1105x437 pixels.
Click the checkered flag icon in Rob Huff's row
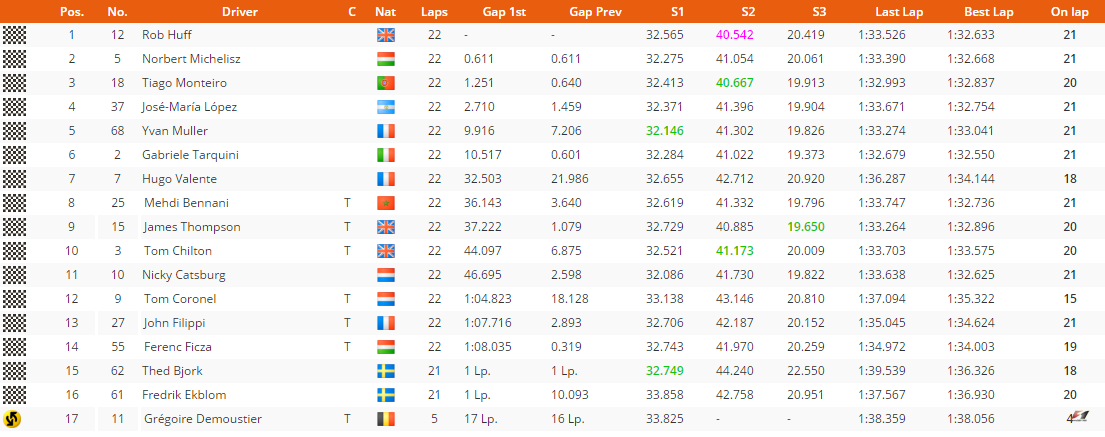(13, 35)
